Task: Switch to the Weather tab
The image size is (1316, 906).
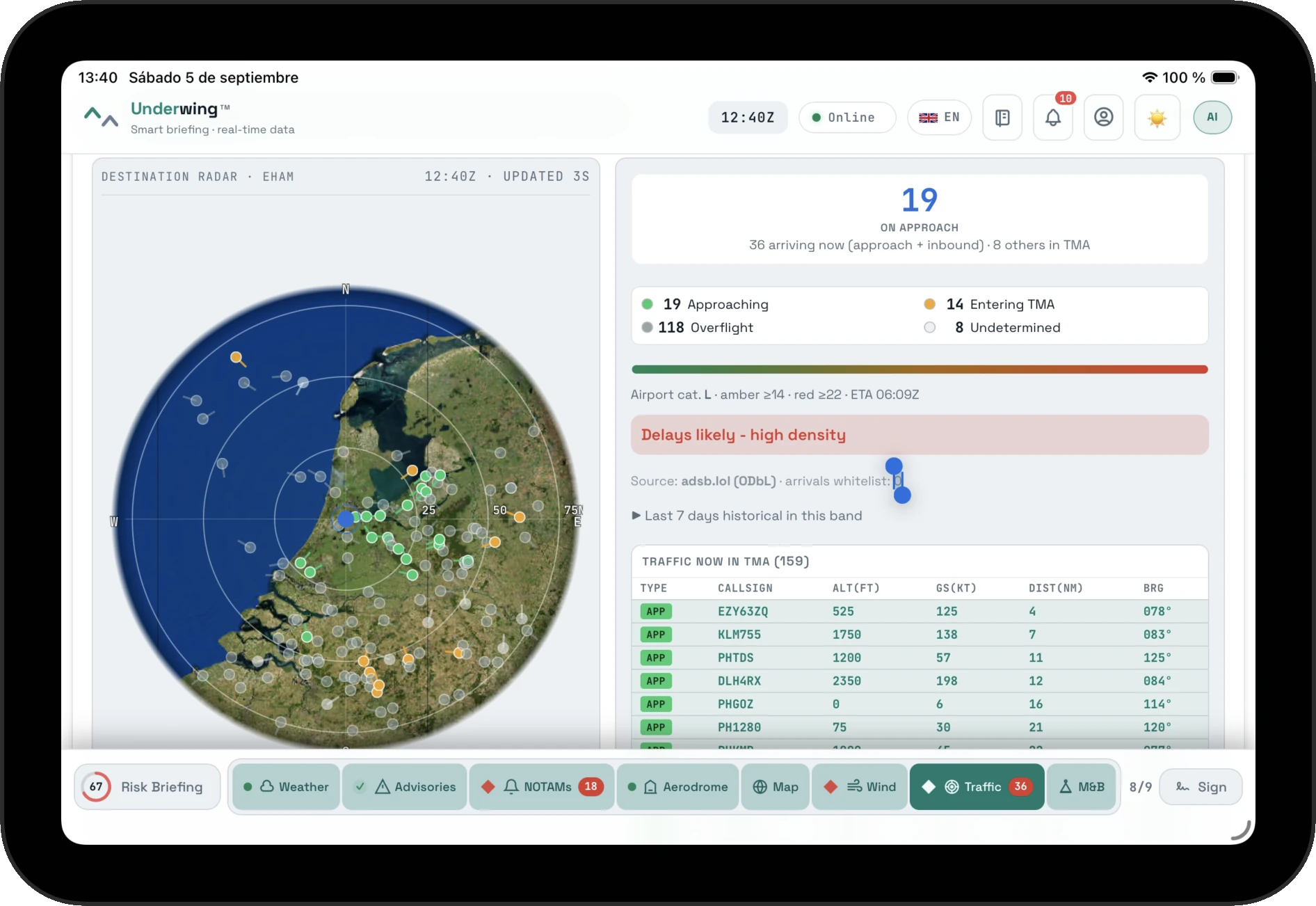Action: pyautogui.click(x=287, y=787)
